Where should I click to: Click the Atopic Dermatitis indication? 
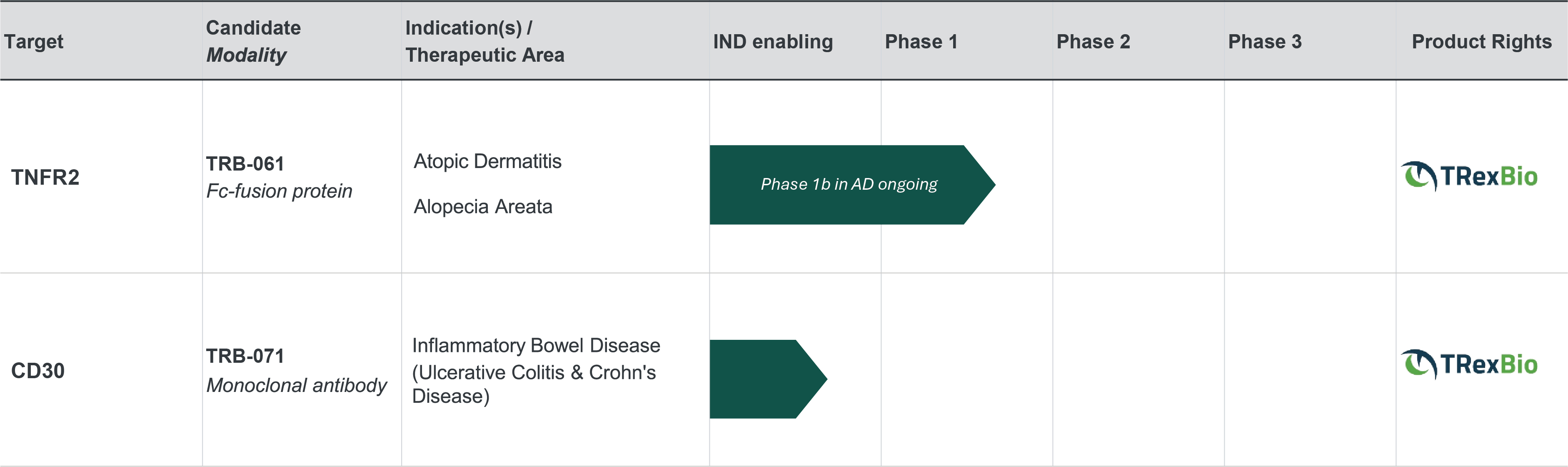(487, 161)
